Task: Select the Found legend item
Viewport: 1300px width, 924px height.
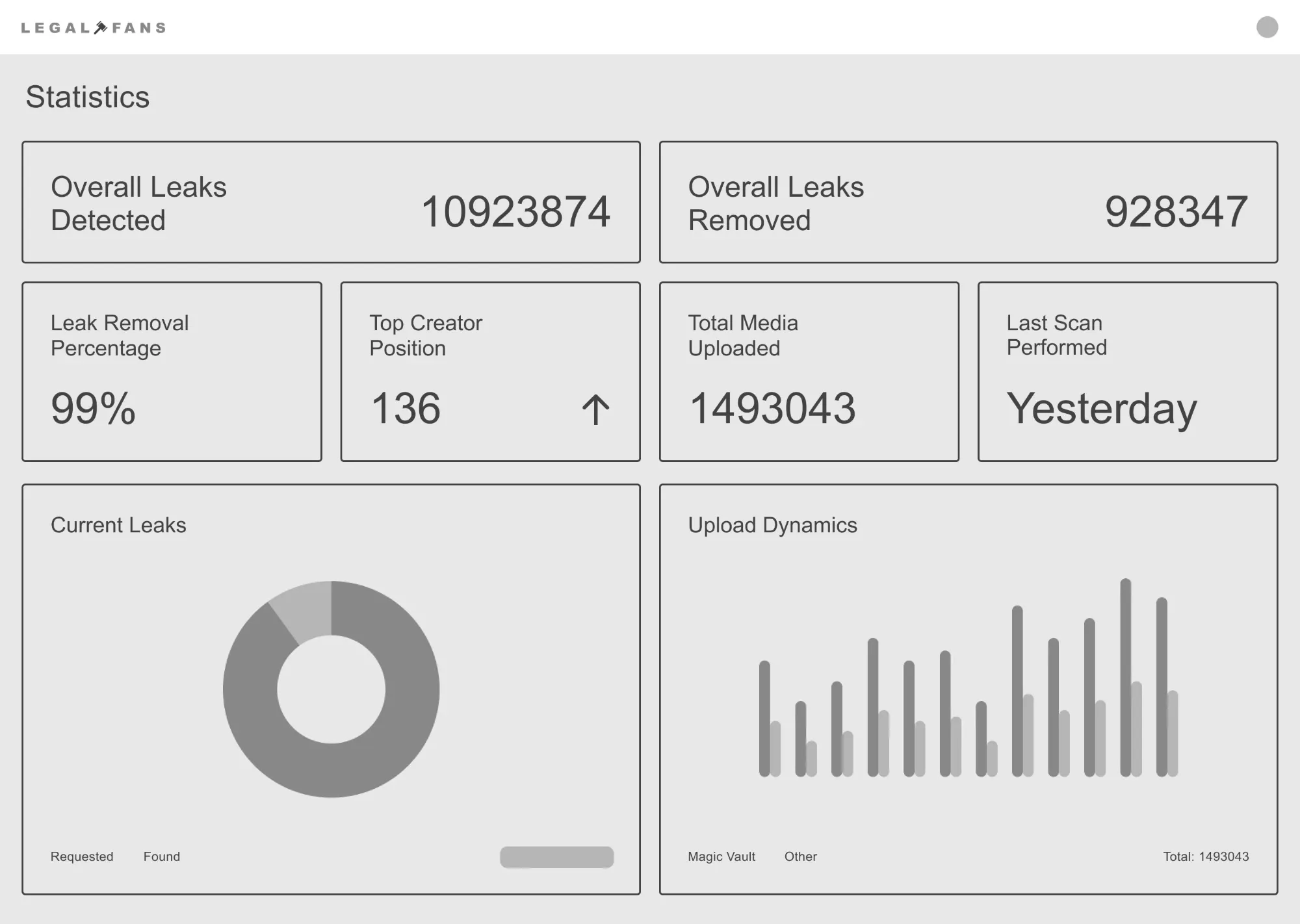Action: pyautogui.click(x=162, y=856)
